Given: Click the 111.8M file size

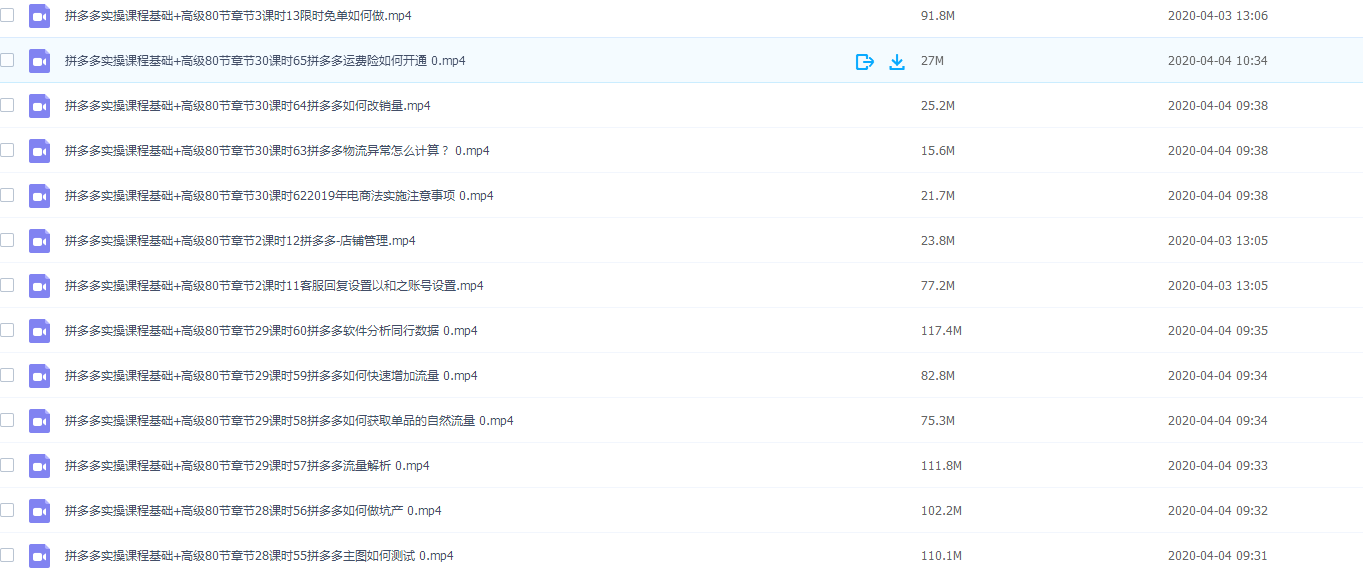Looking at the screenshot, I should (x=941, y=466).
